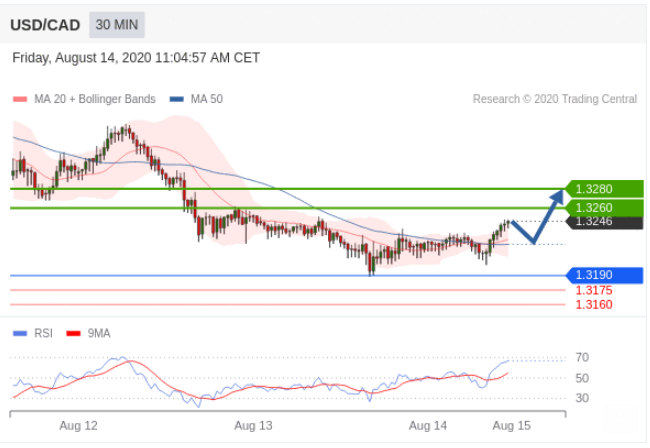Click the Aug 12 date axis label
Viewport: 650px width, 448px height.
[78, 425]
